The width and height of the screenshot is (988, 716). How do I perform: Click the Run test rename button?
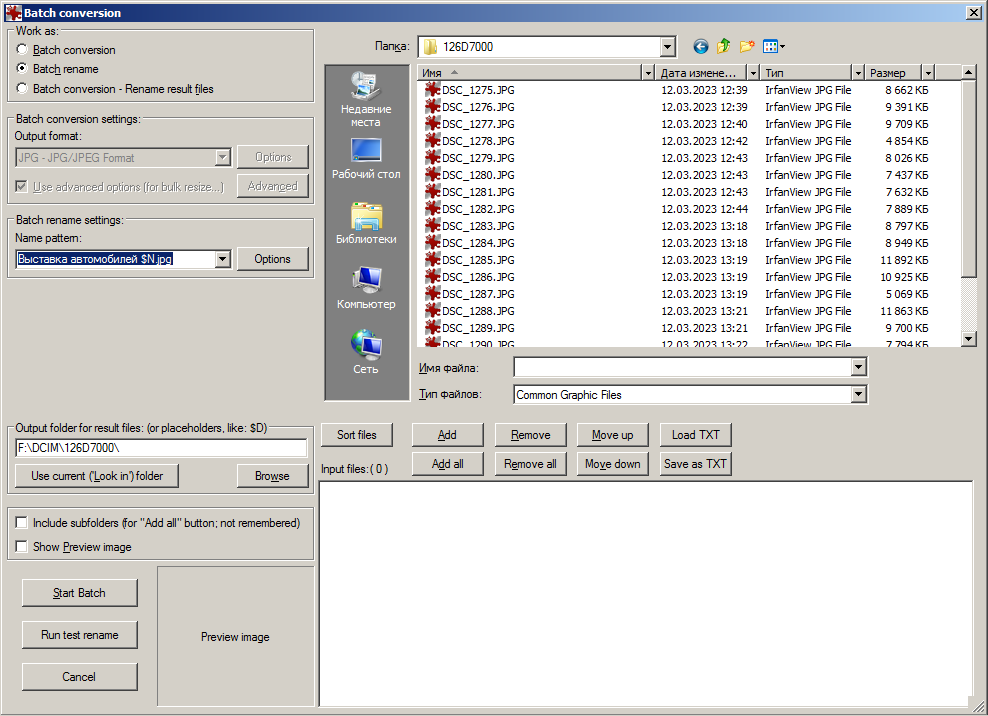pyautogui.click(x=79, y=635)
